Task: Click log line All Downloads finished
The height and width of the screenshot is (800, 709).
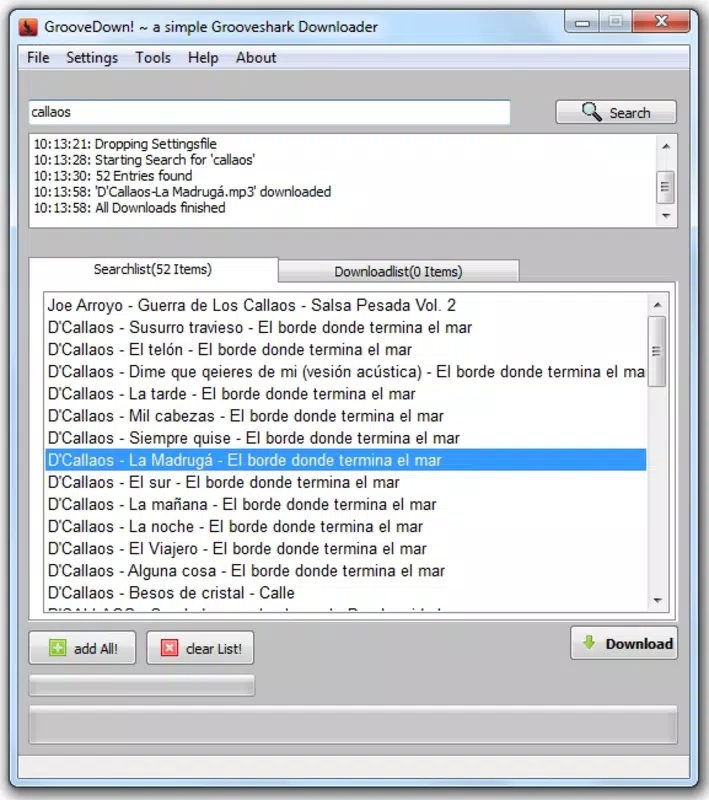Action: tap(130, 208)
